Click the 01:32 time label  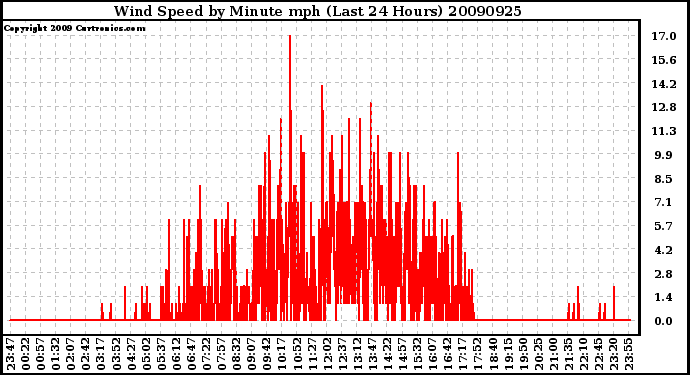[56, 354]
